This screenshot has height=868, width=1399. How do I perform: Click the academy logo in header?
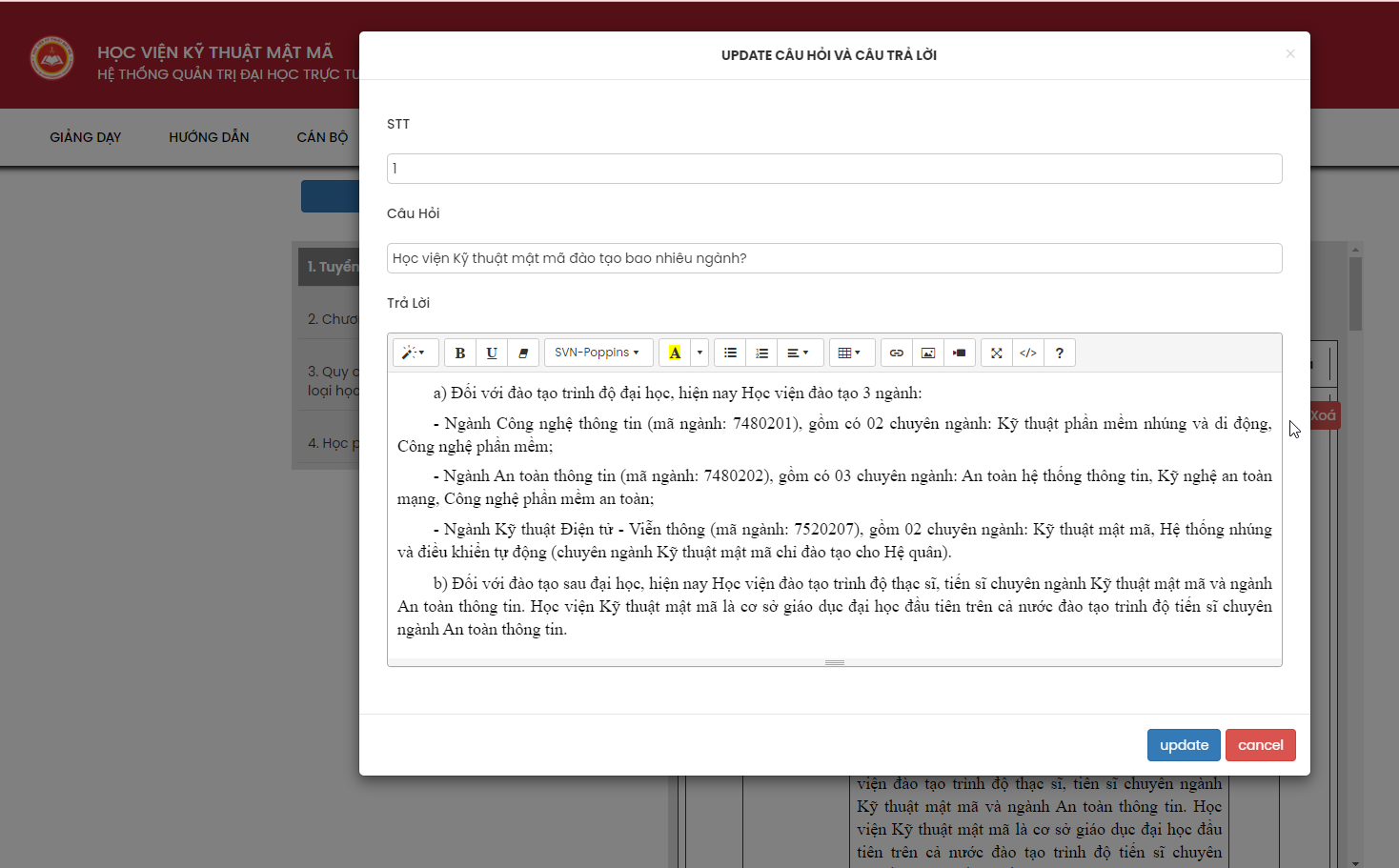pos(51,58)
